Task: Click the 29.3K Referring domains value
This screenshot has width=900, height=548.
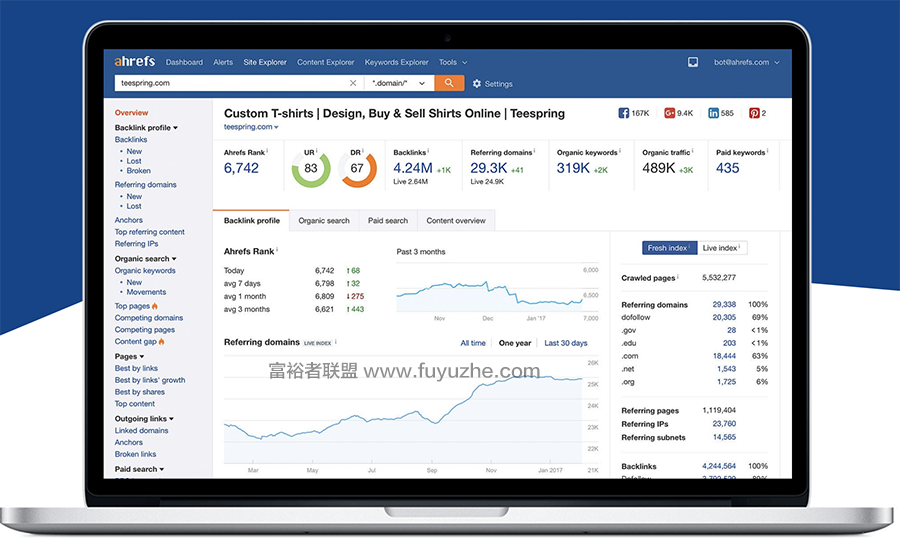Action: [488, 168]
